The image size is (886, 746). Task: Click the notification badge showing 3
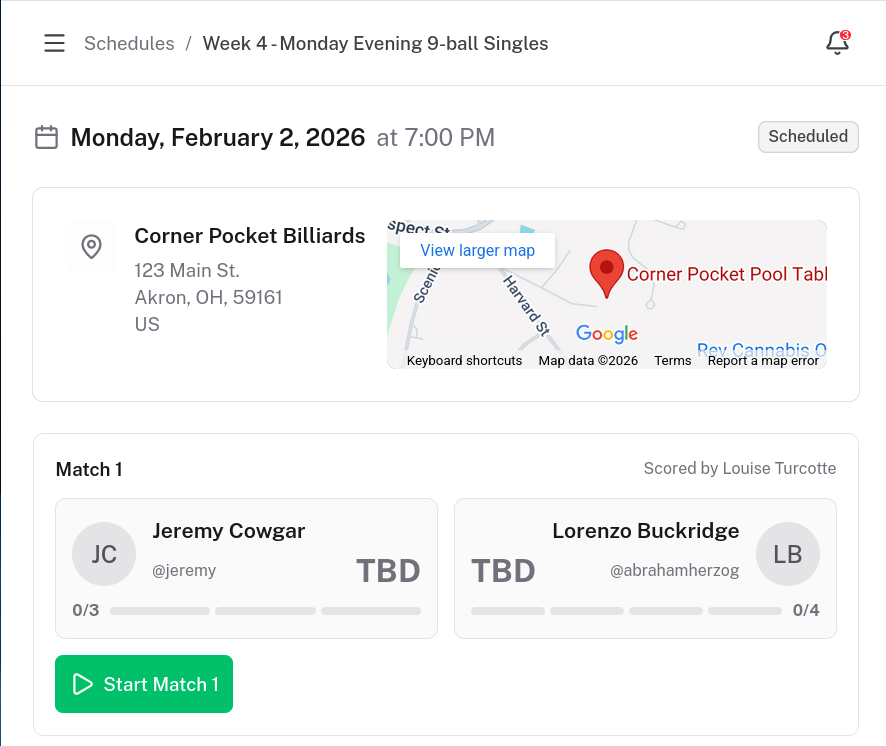pos(847,34)
